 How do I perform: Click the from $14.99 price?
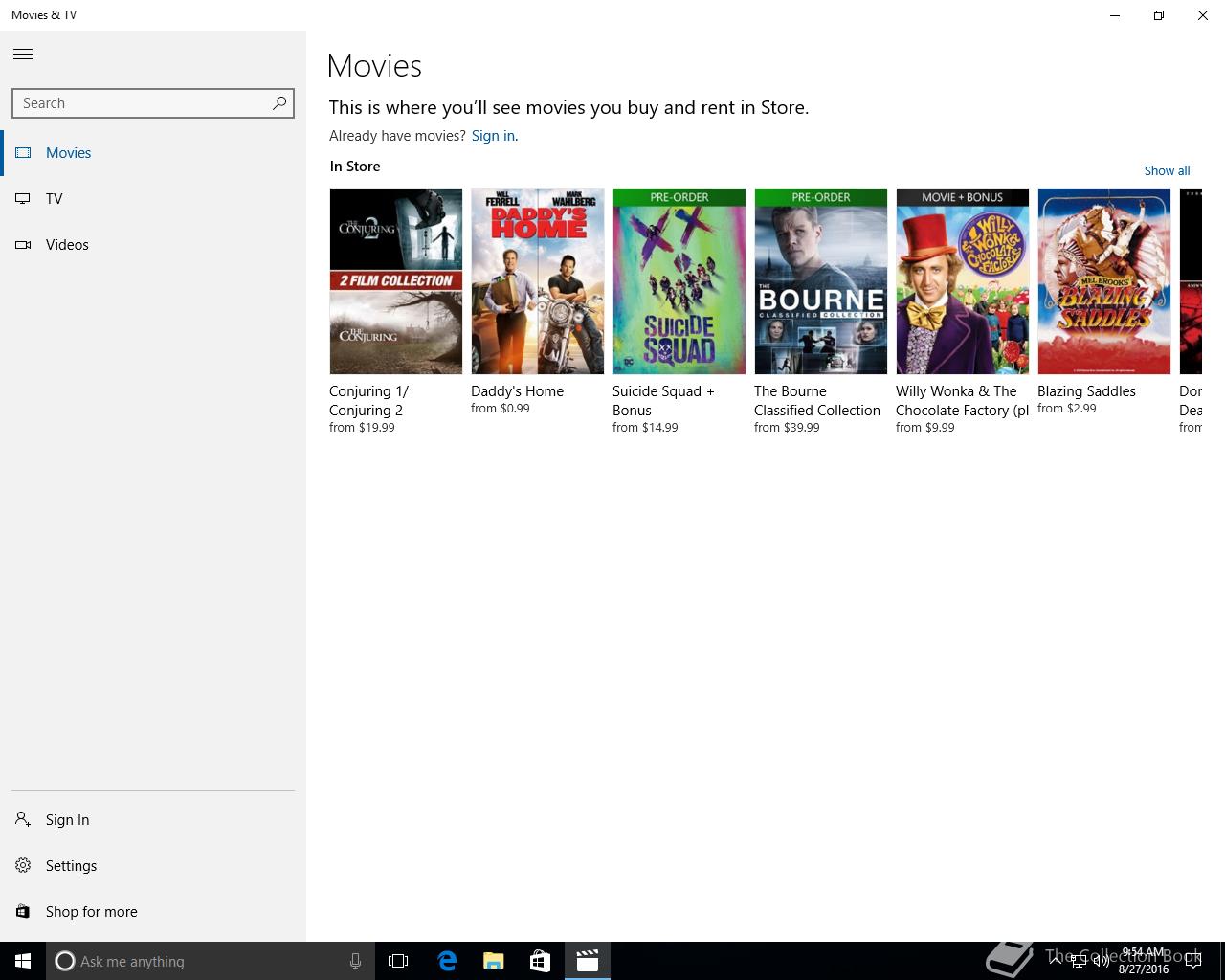pos(645,428)
